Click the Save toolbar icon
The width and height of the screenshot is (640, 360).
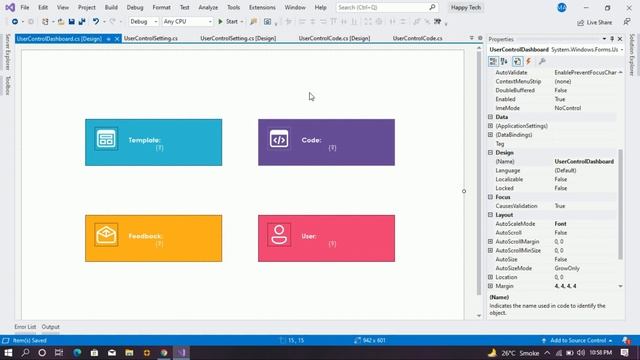pyautogui.click(x=71, y=22)
